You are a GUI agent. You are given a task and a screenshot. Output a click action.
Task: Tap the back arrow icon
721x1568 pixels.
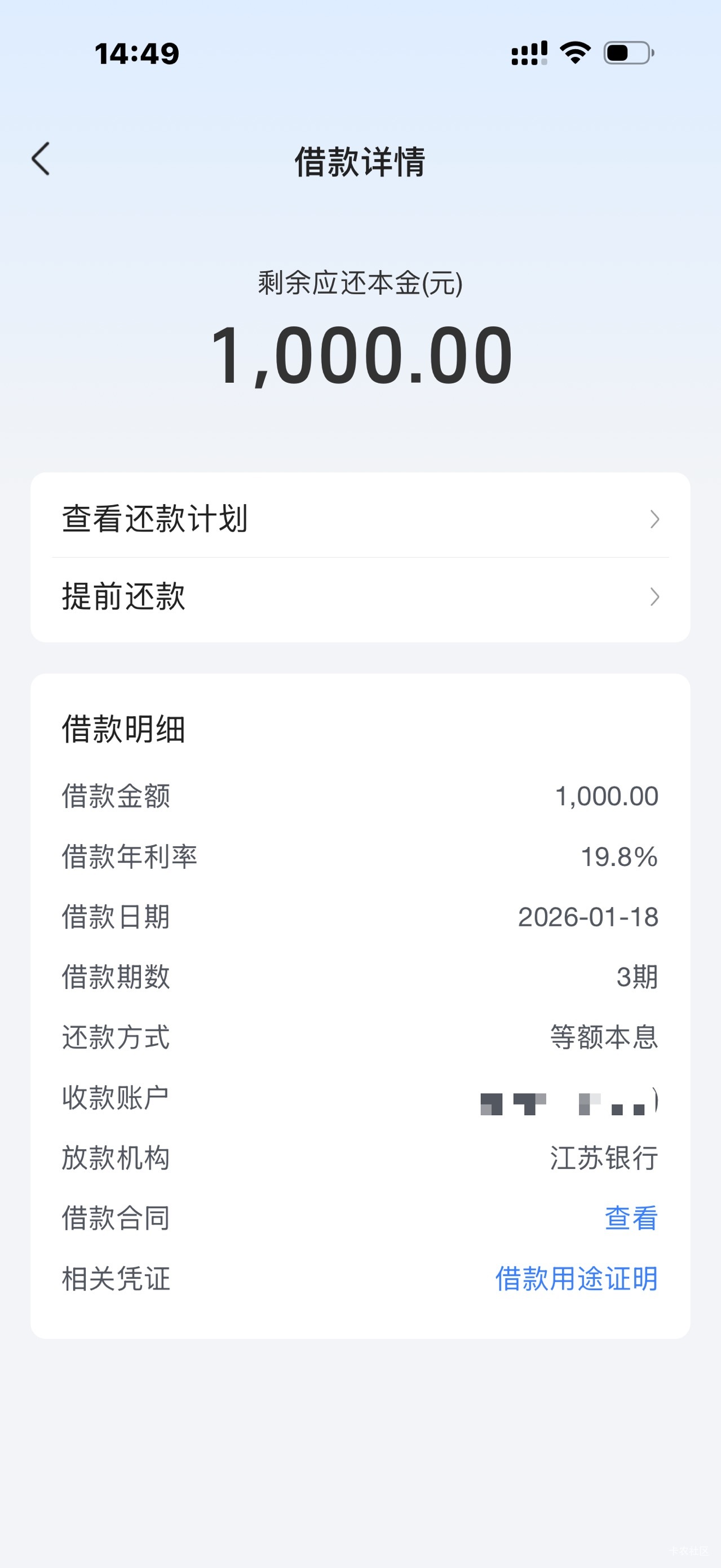click(x=41, y=160)
